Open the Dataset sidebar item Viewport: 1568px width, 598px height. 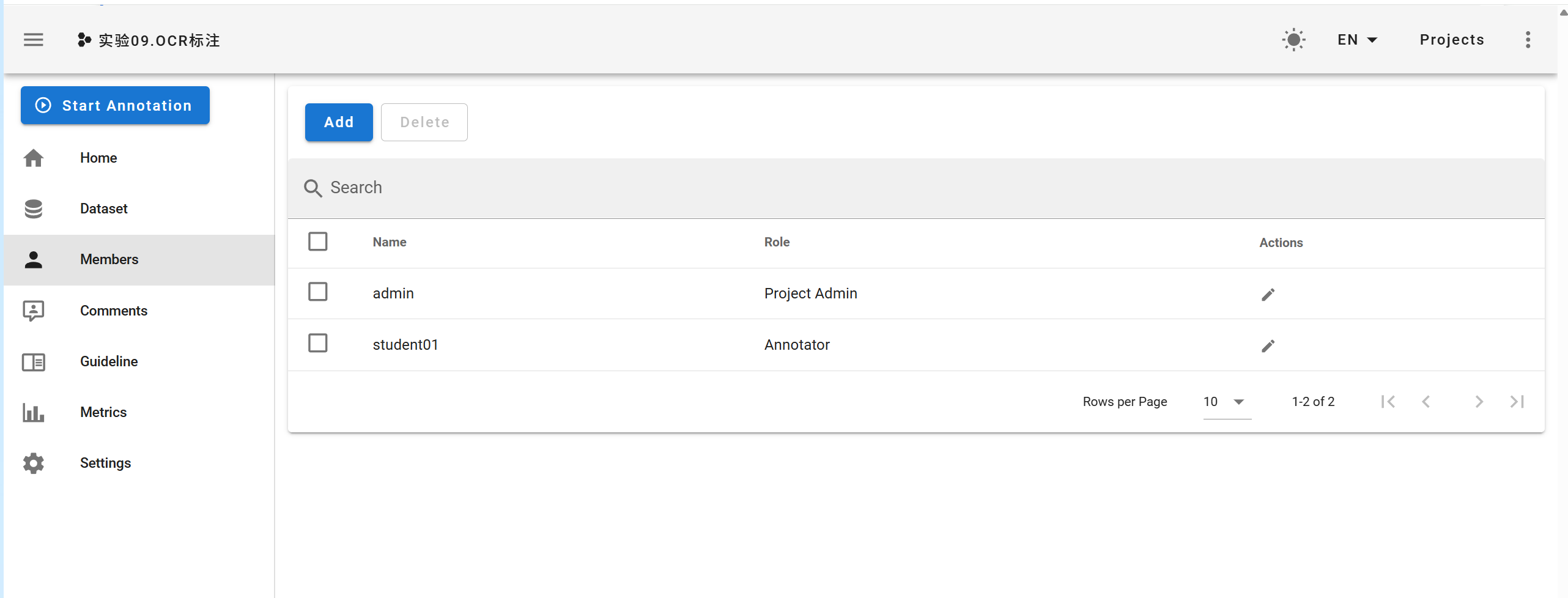[103, 209]
